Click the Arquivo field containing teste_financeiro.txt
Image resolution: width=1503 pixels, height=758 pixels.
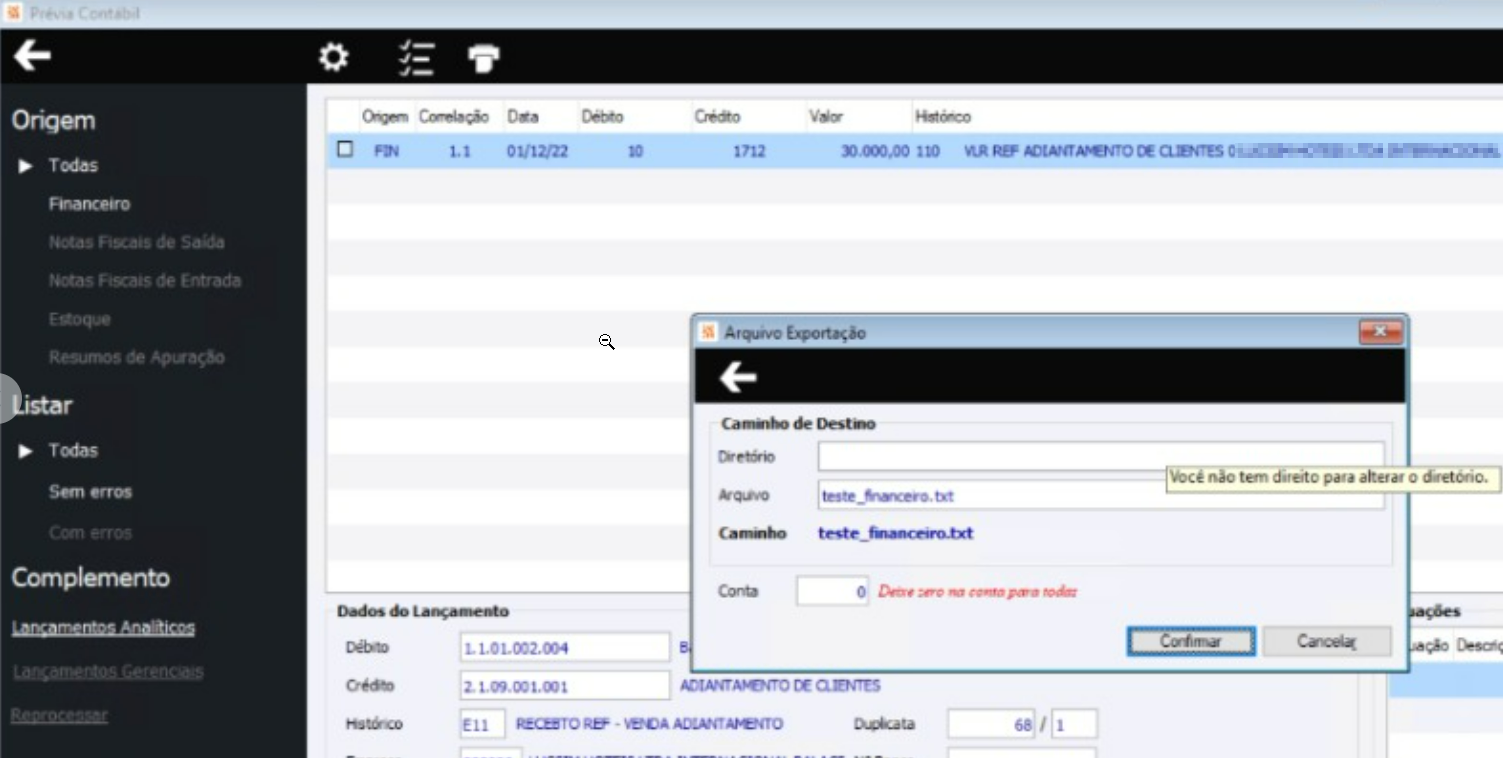coord(1101,495)
